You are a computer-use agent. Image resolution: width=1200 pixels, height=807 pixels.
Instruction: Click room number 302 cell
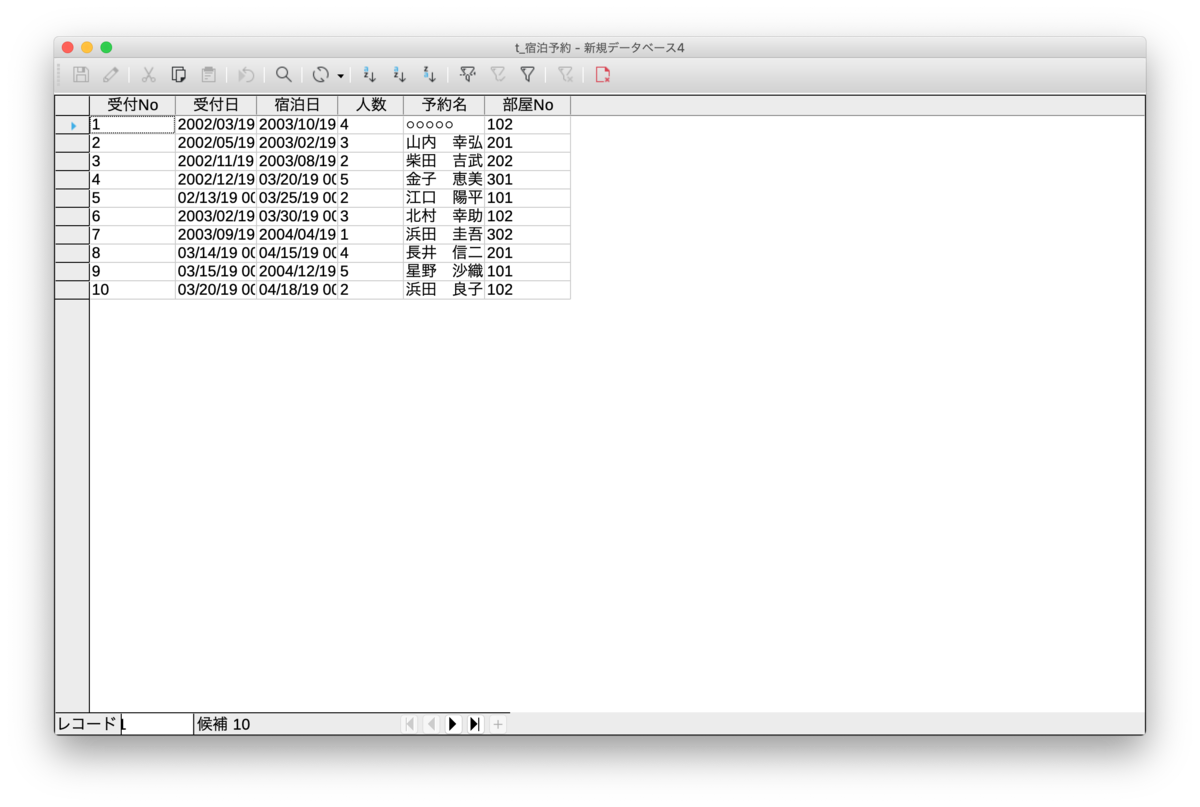[x=527, y=235]
